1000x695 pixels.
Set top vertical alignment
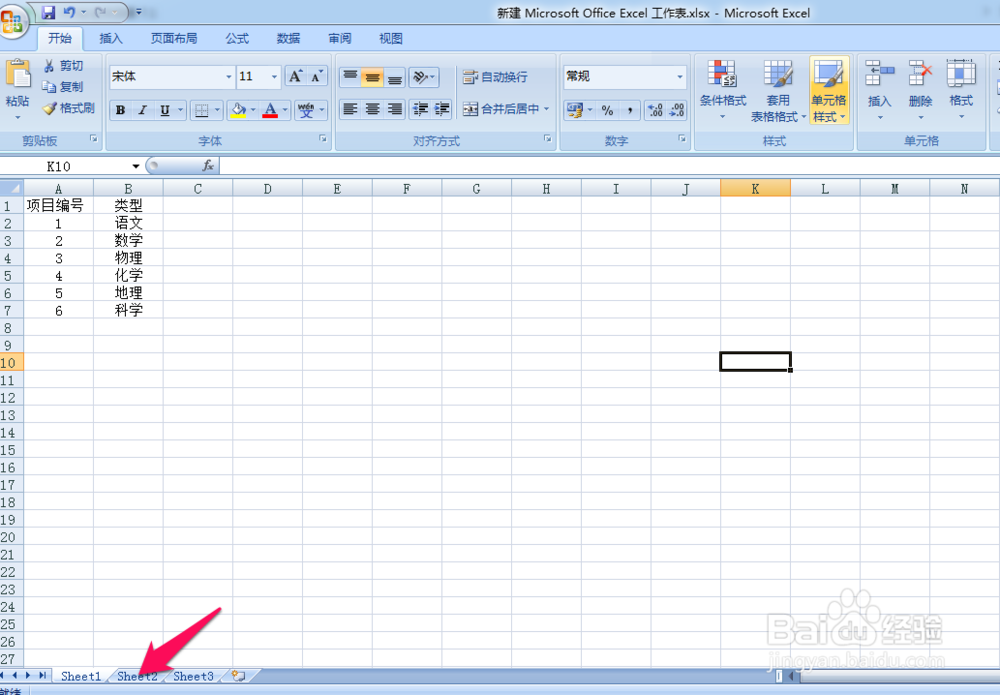350,77
